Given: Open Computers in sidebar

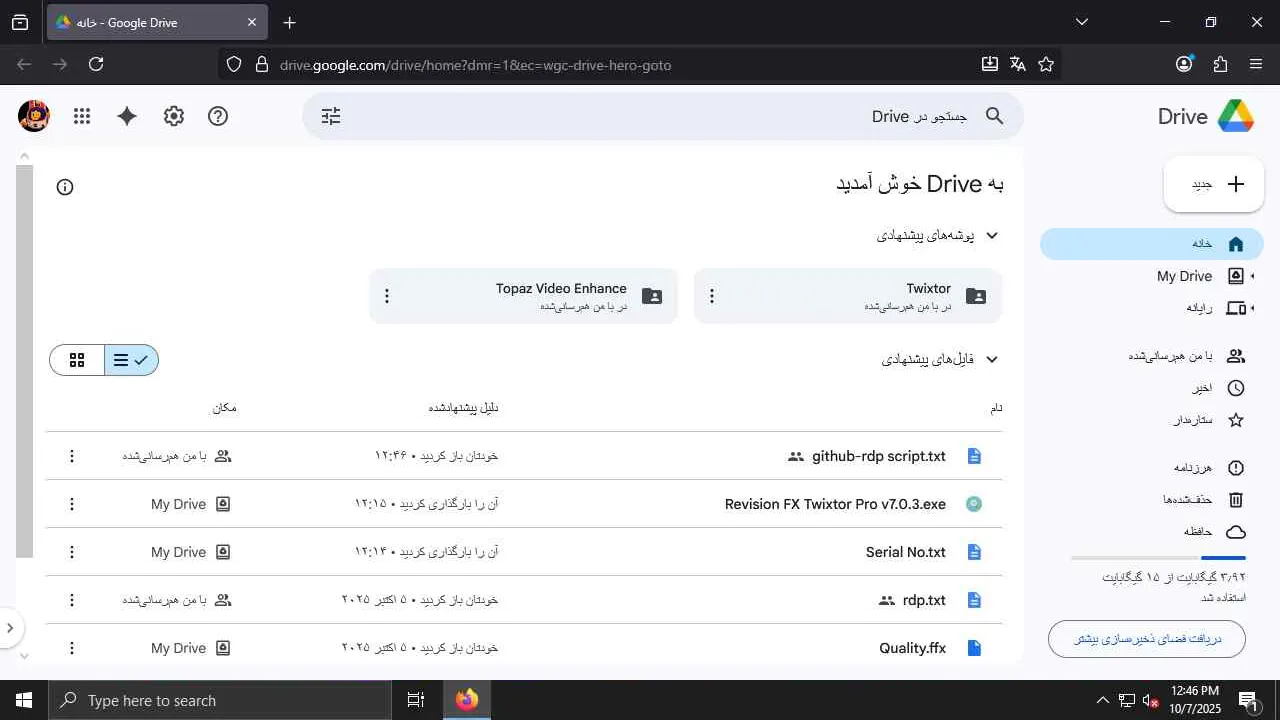Looking at the screenshot, I should click(1152, 308).
